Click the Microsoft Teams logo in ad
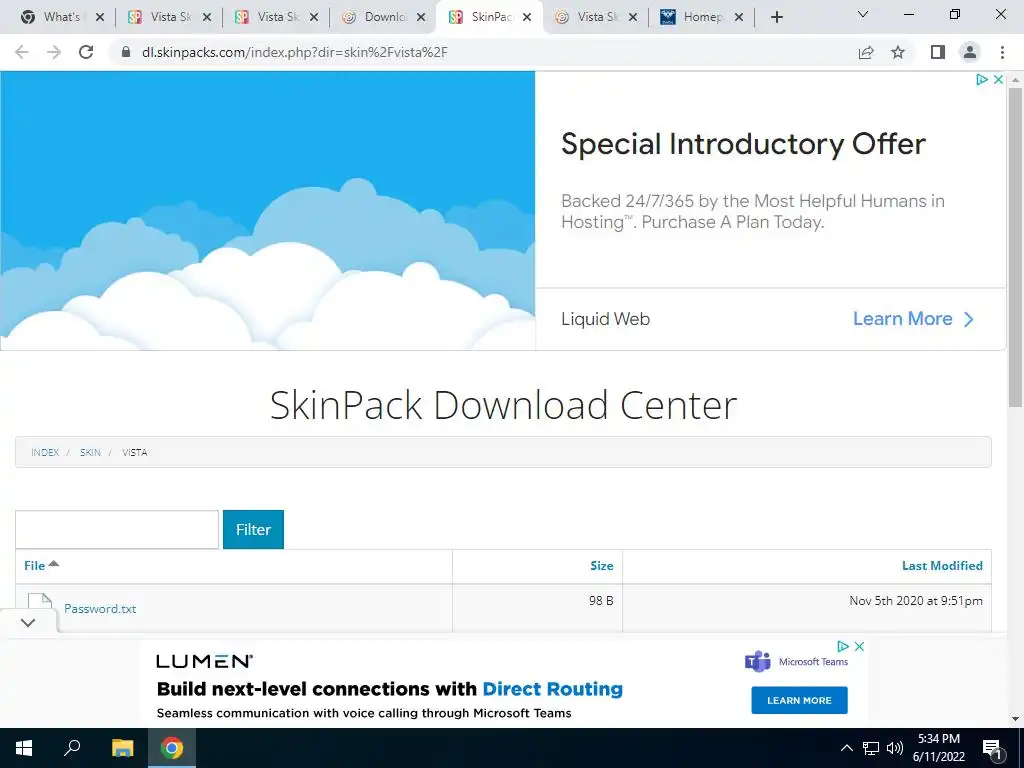 [797, 662]
